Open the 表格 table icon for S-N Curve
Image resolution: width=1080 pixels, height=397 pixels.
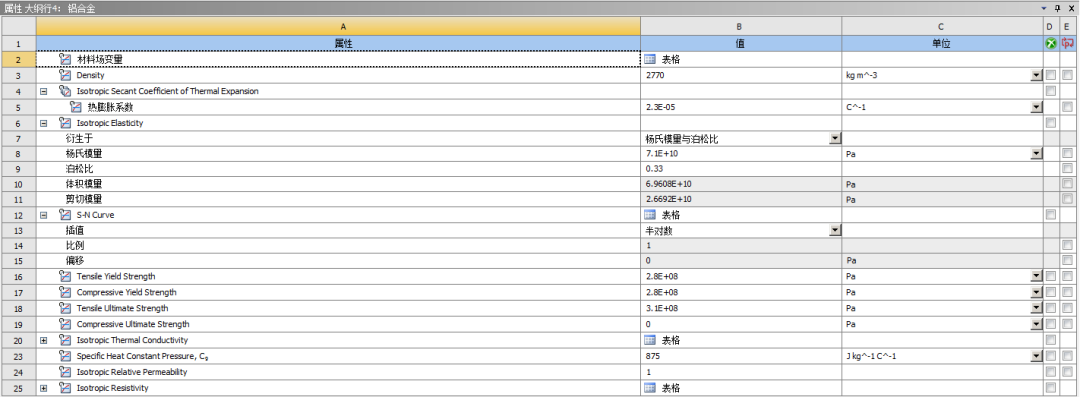[650, 214]
